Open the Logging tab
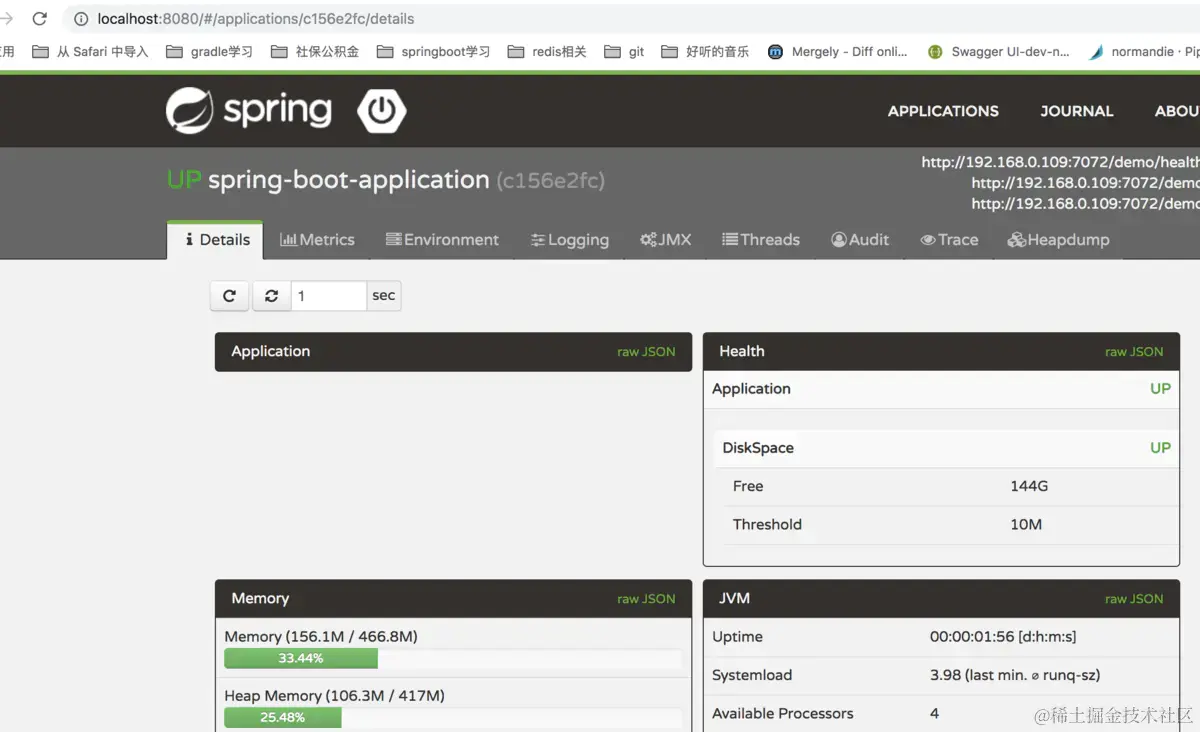Viewport: 1200px width, 732px height. [570, 240]
